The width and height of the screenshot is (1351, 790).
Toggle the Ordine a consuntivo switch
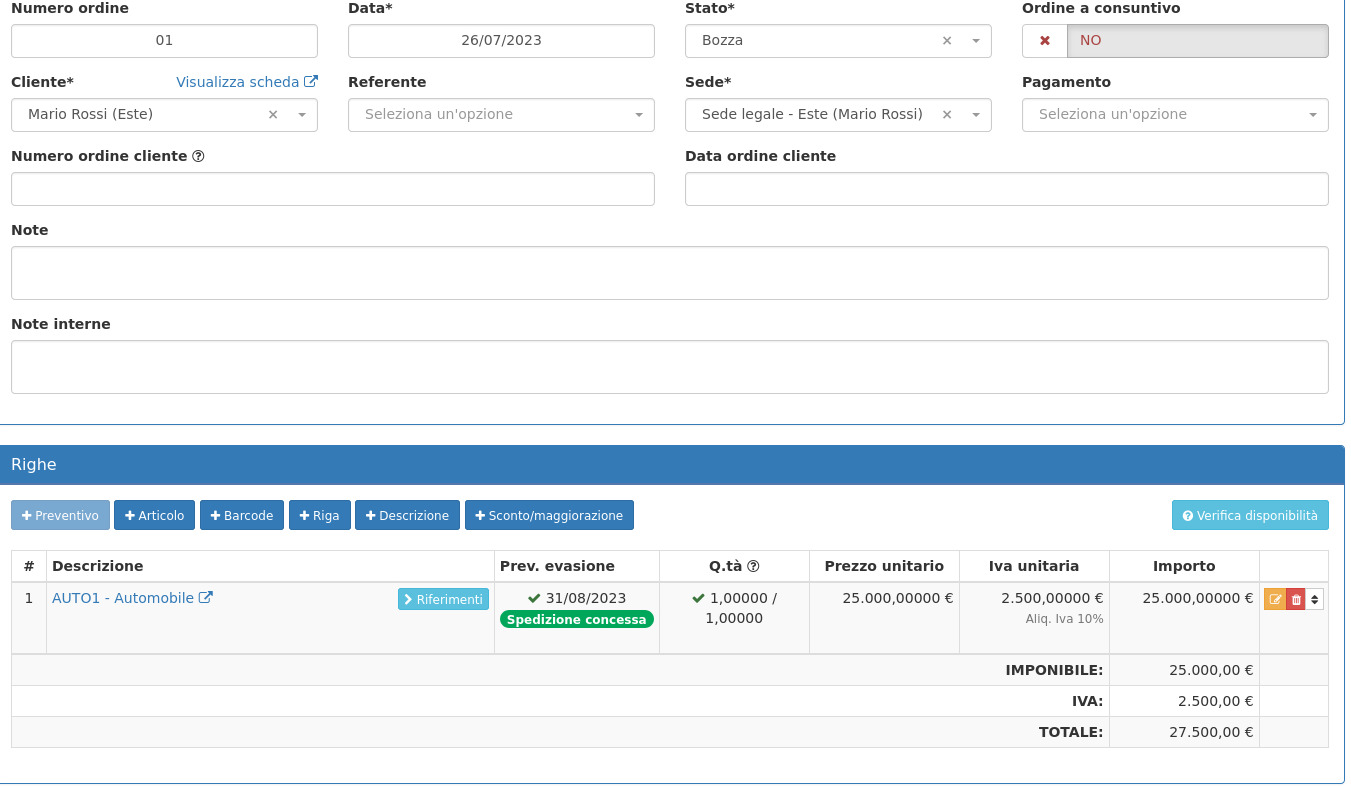click(x=1175, y=41)
